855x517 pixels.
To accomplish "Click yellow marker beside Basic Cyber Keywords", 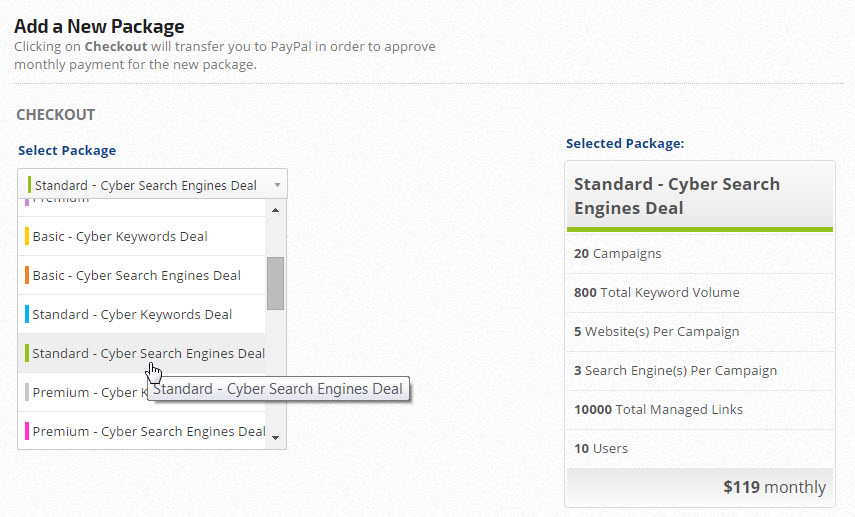I will (x=27, y=237).
